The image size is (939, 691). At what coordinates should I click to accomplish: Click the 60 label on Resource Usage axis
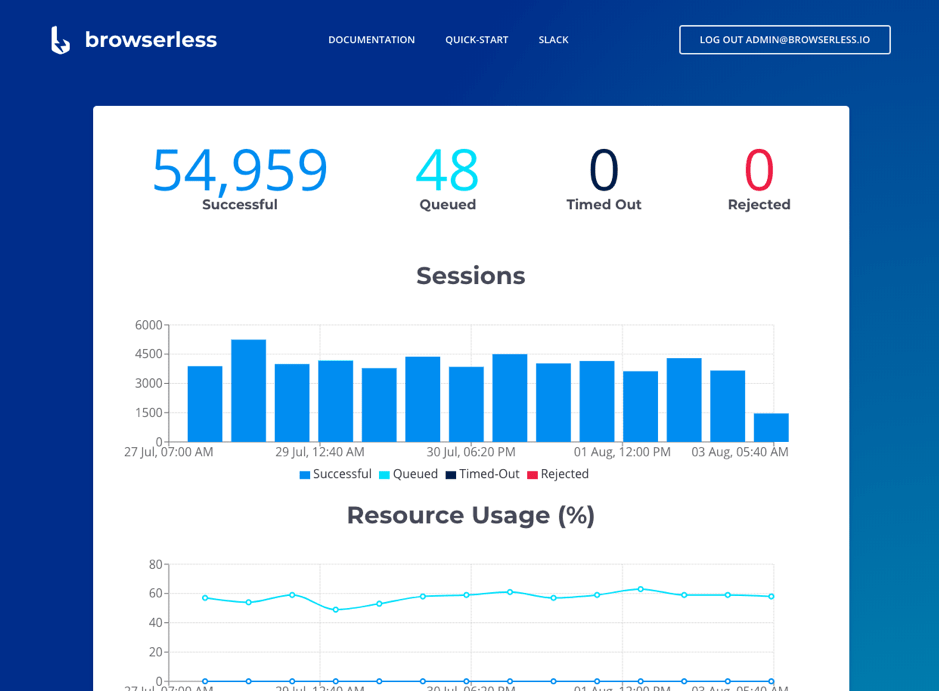click(156, 593)
